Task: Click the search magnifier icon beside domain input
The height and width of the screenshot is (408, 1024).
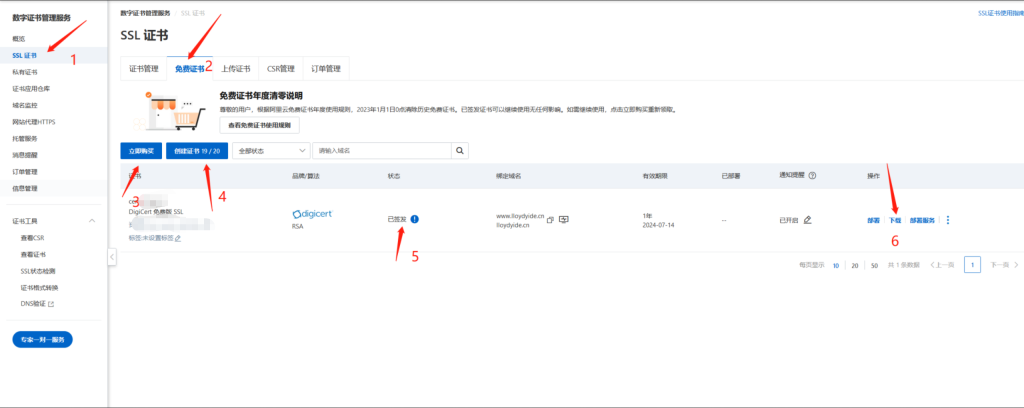Action: [x=460, y=150]
